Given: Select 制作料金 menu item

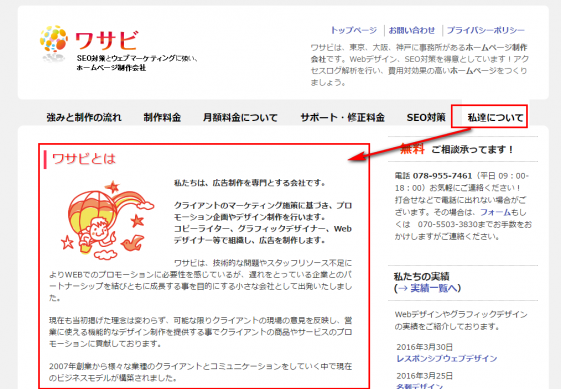Looking at the screenshot, I should [x=162, y=117].
